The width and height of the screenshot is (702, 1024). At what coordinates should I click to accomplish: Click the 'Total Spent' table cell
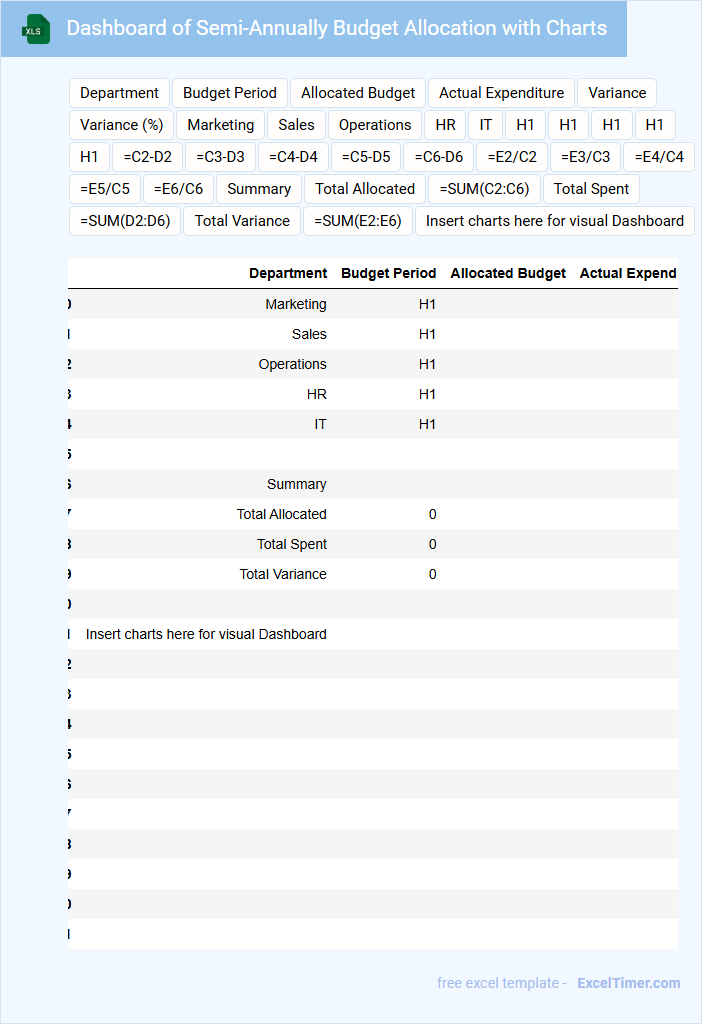[292, 545]
